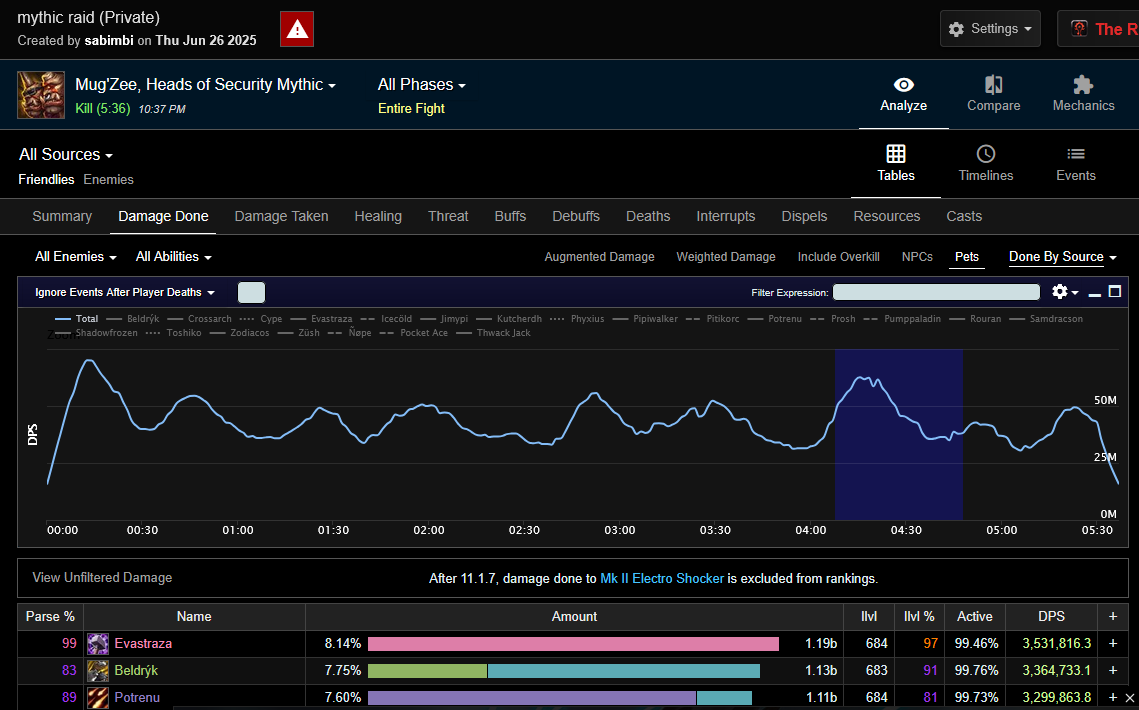Screen dimensions: 1139x710
Task: Sort by the Ilvl % column header
Action: pos(919,616)
